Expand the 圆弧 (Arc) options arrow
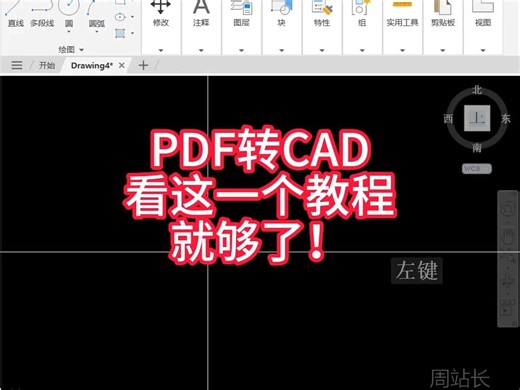This screenshot has height=390, width=520. tap(97, 32)
